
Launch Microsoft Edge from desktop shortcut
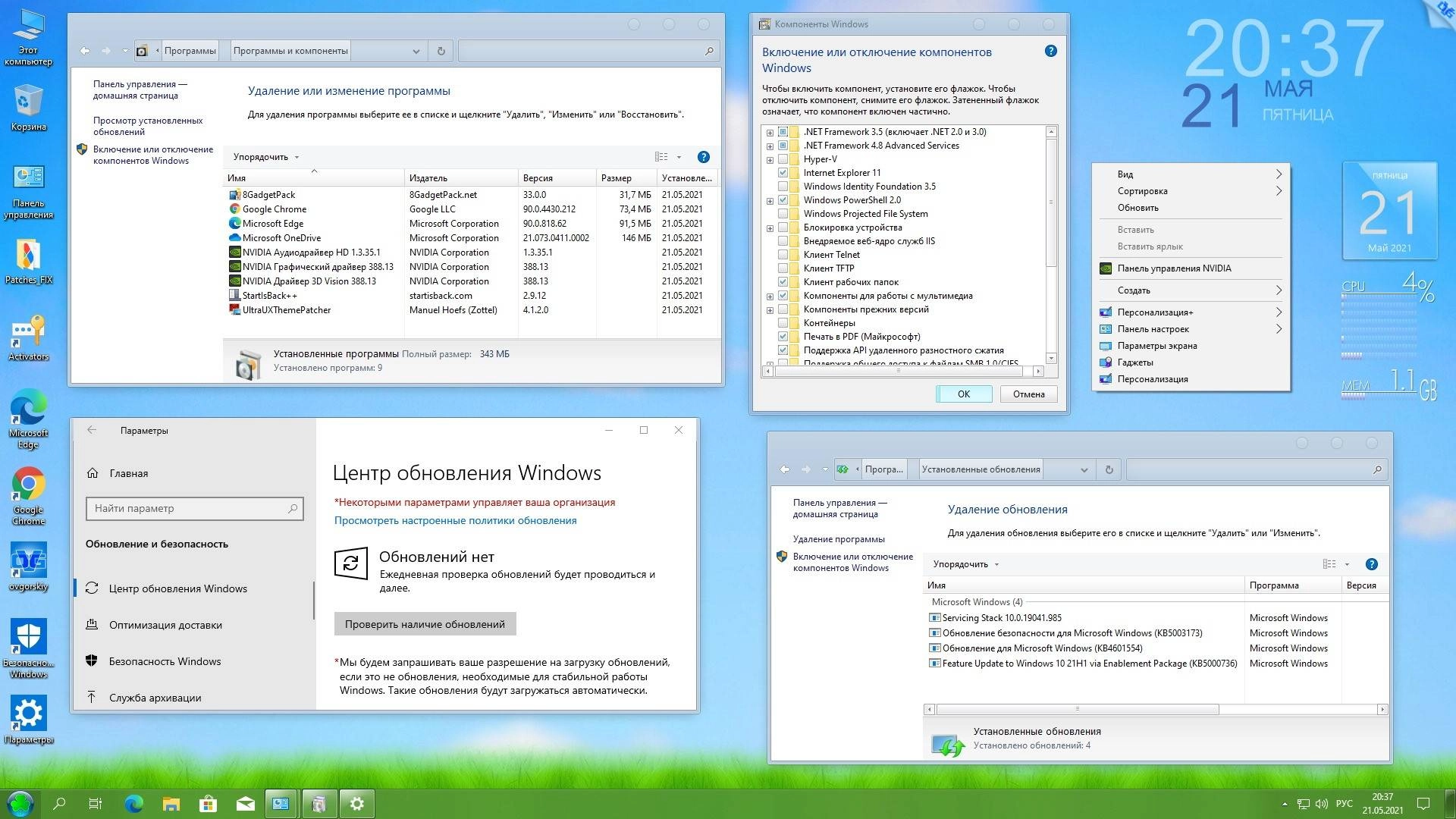(x=28, y=419)
